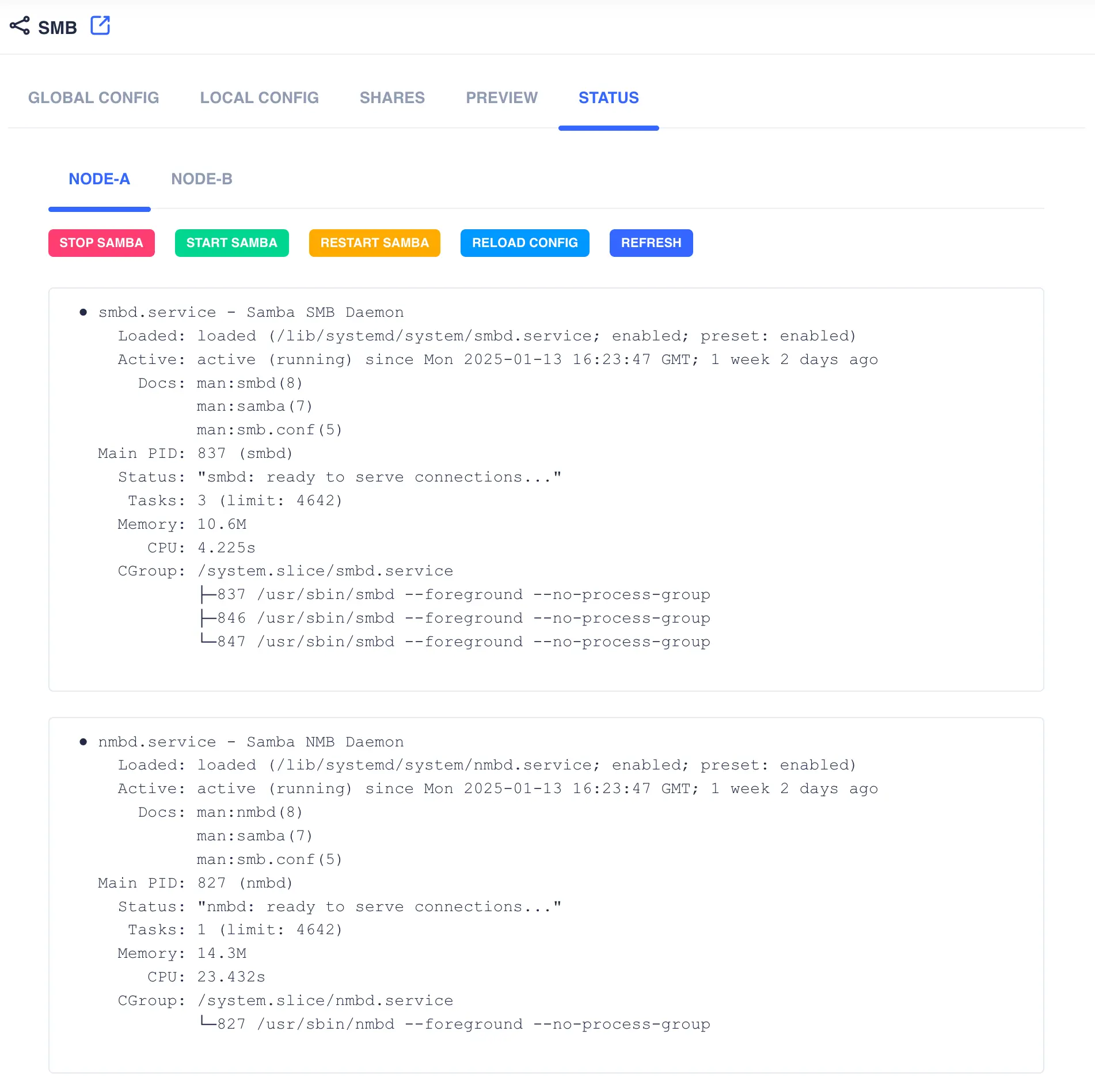
Task: Click the smbd.service bullet status indicator
Action: pos(83,312)
